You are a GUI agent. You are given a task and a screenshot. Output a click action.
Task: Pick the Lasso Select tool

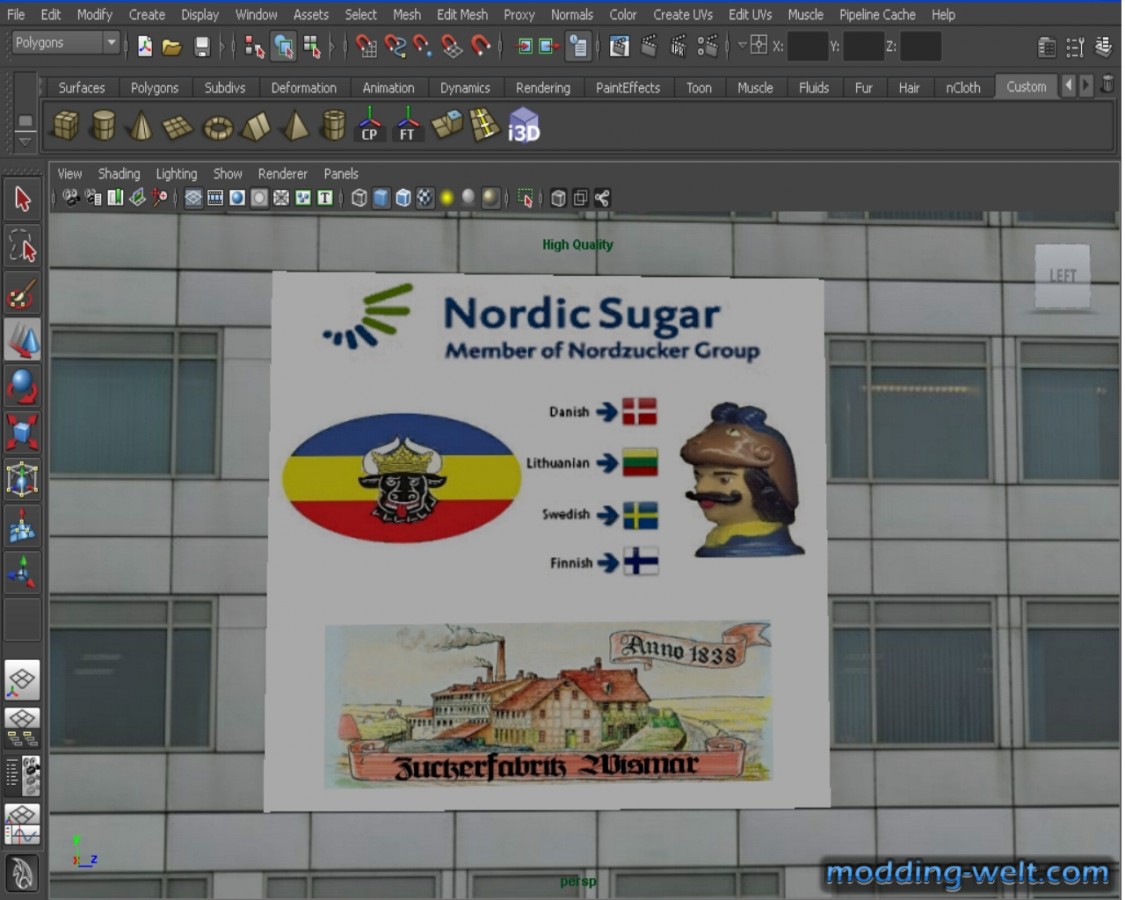pos(23,246)
